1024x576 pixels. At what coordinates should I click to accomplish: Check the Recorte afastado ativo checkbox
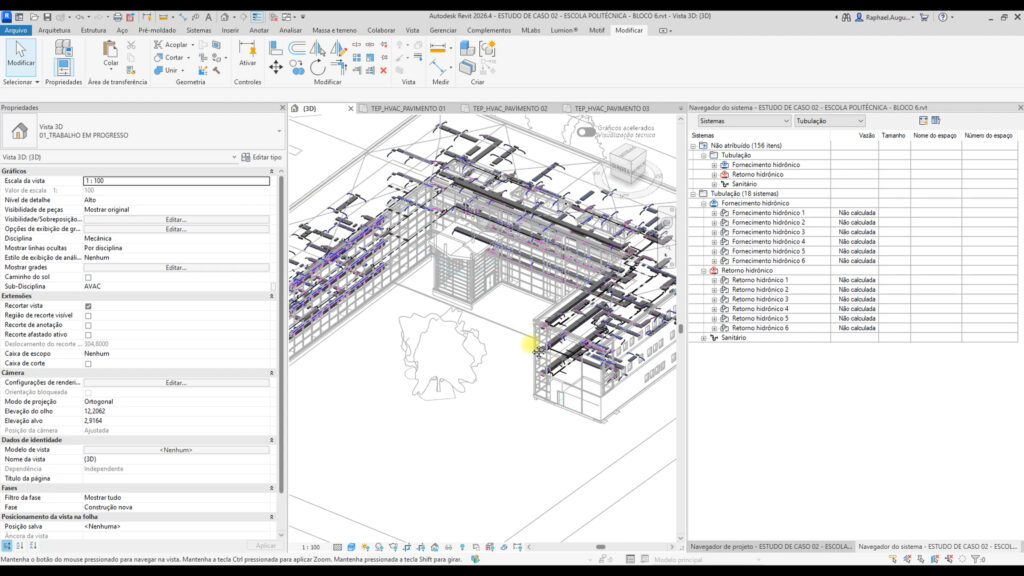tap(88, 334)
